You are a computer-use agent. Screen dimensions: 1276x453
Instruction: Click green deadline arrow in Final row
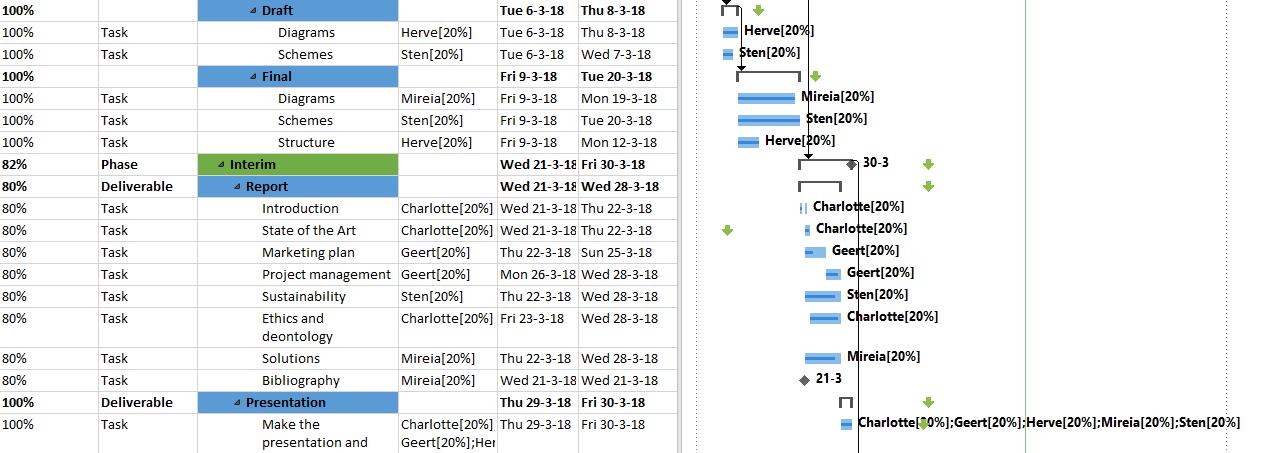(816, 76)
